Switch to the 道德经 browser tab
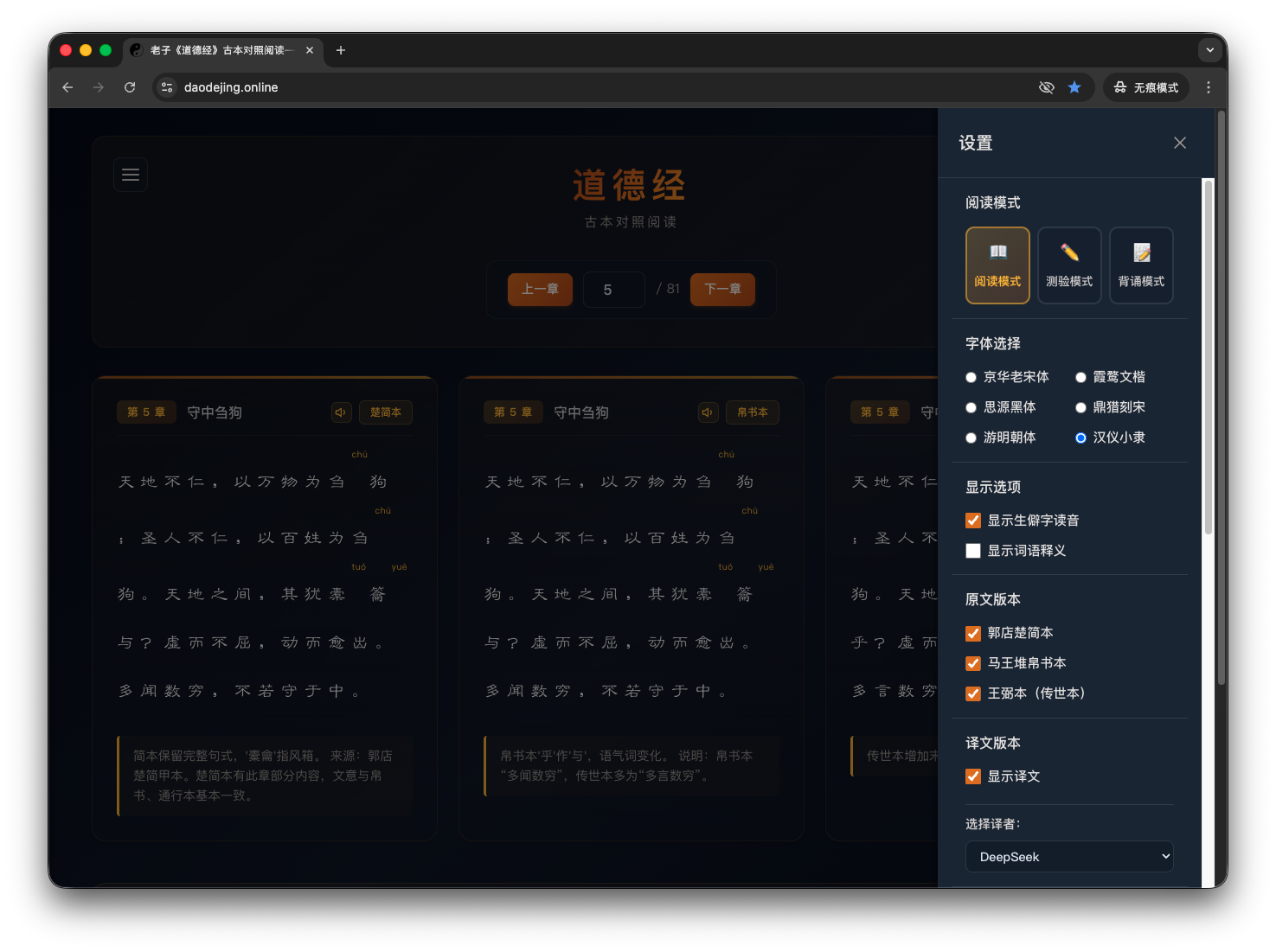 216,50
